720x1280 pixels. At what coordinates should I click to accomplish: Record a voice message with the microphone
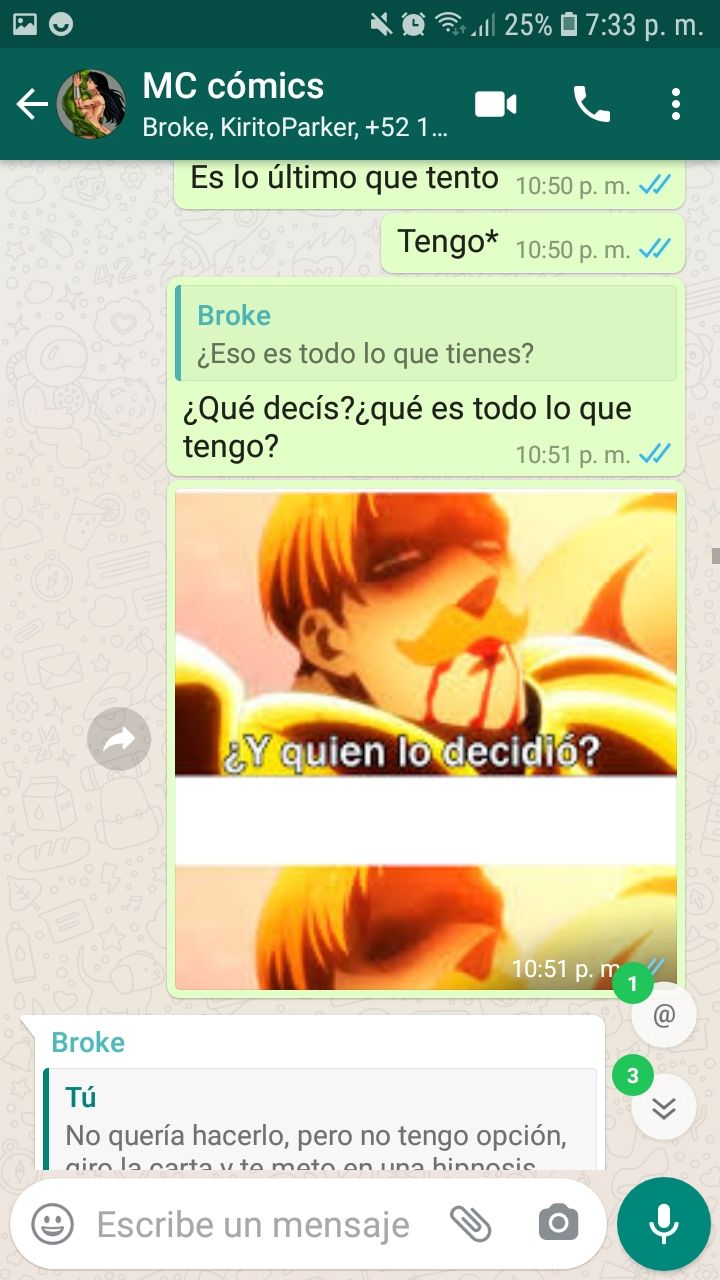pos(663,1224)
